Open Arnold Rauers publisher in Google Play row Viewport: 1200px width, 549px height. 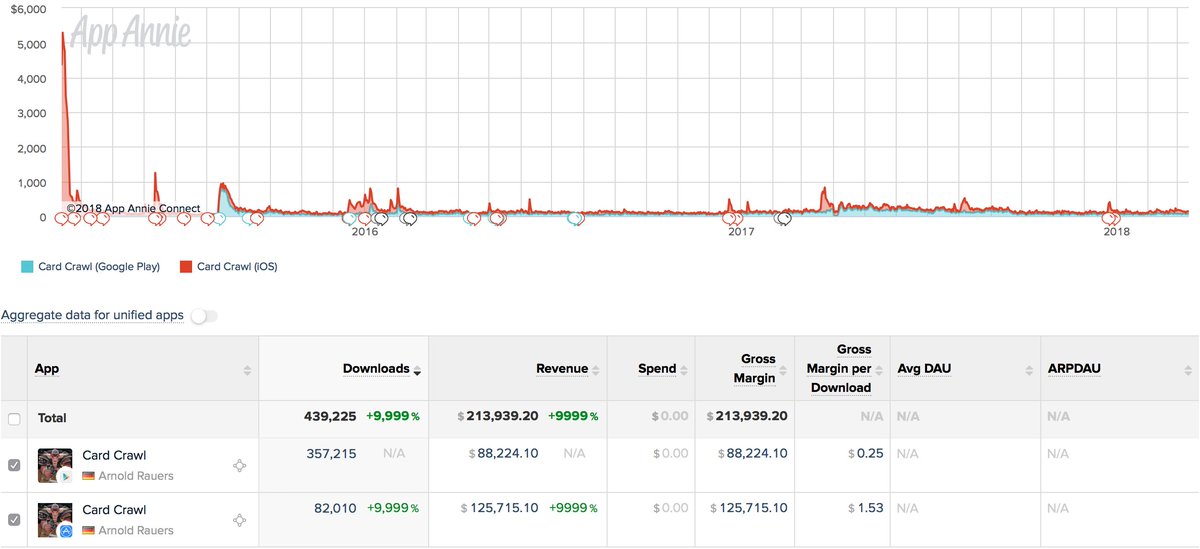[x=135, y=476]
